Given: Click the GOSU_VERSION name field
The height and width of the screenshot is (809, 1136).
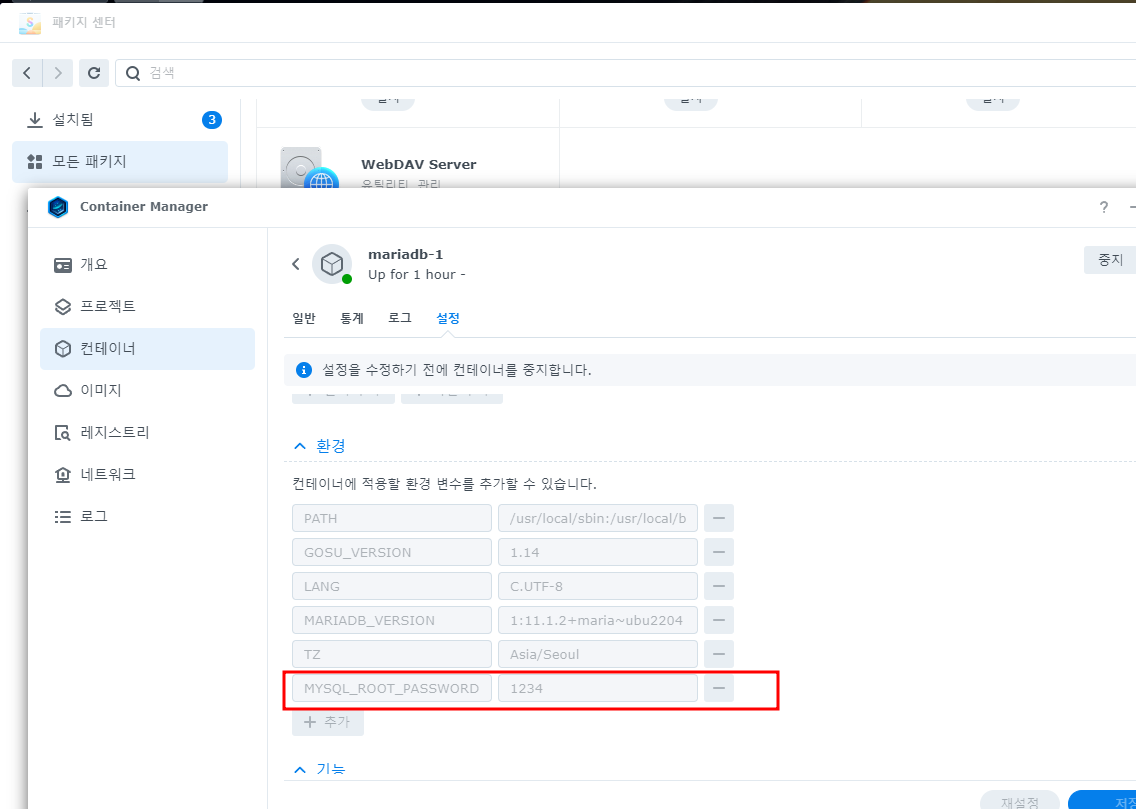Looking at the screenshot, I should [x=392, y=553].
